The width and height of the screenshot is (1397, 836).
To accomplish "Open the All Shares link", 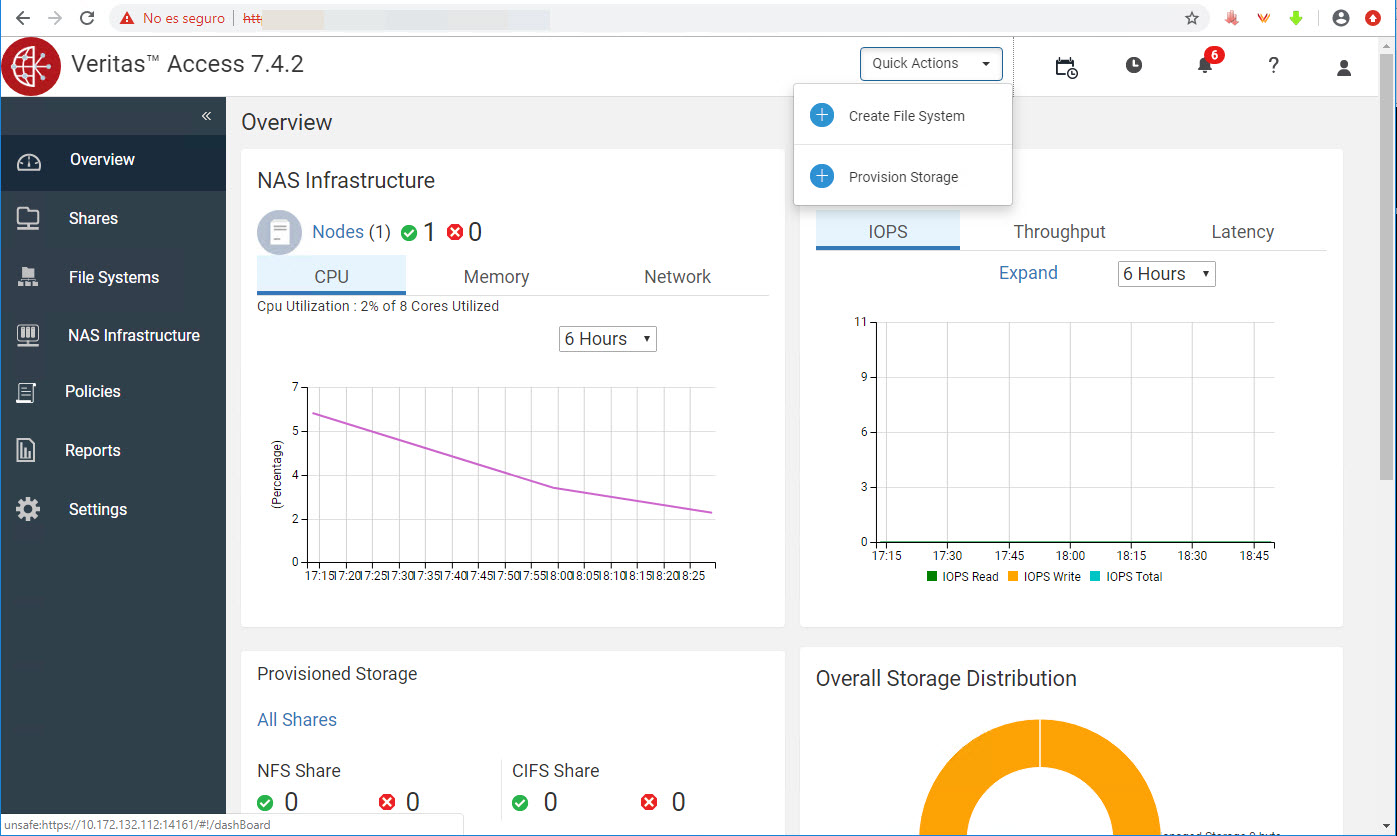I will tap(297, 720).
